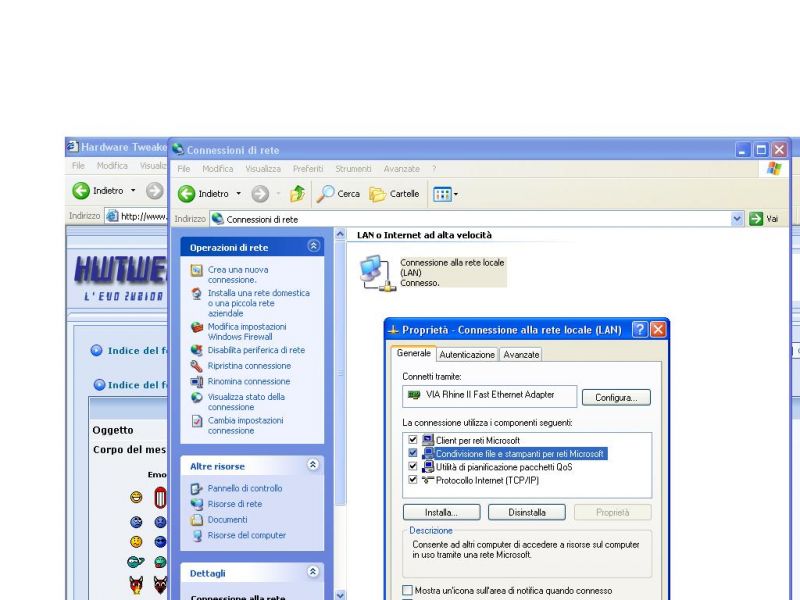Expand the Connessioni di rete address dropdown
Image resolution: width=800 pixels, height=600 pixels.
[x=737, y=219]
